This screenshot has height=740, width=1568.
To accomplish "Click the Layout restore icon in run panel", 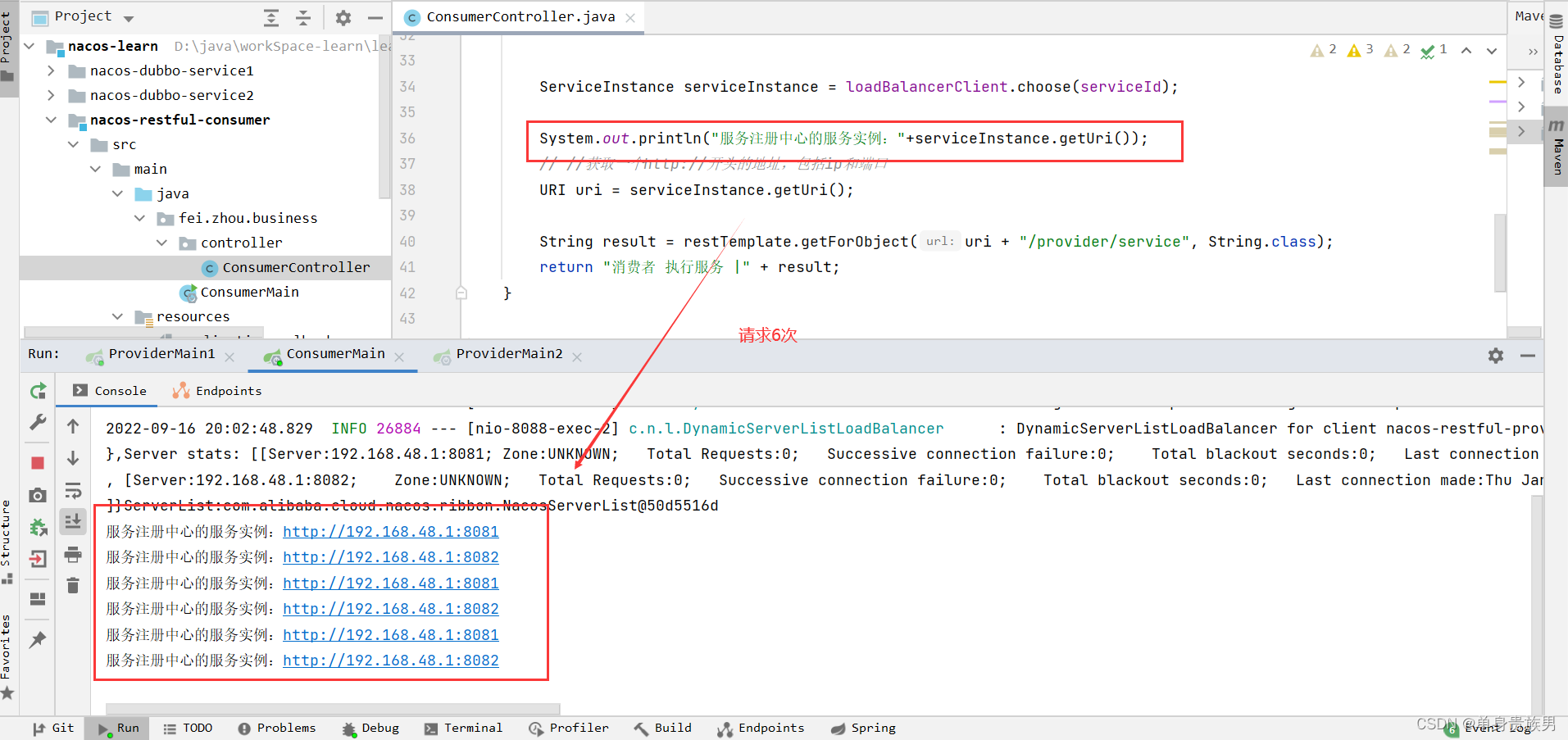I will click(x=38, y=599).
